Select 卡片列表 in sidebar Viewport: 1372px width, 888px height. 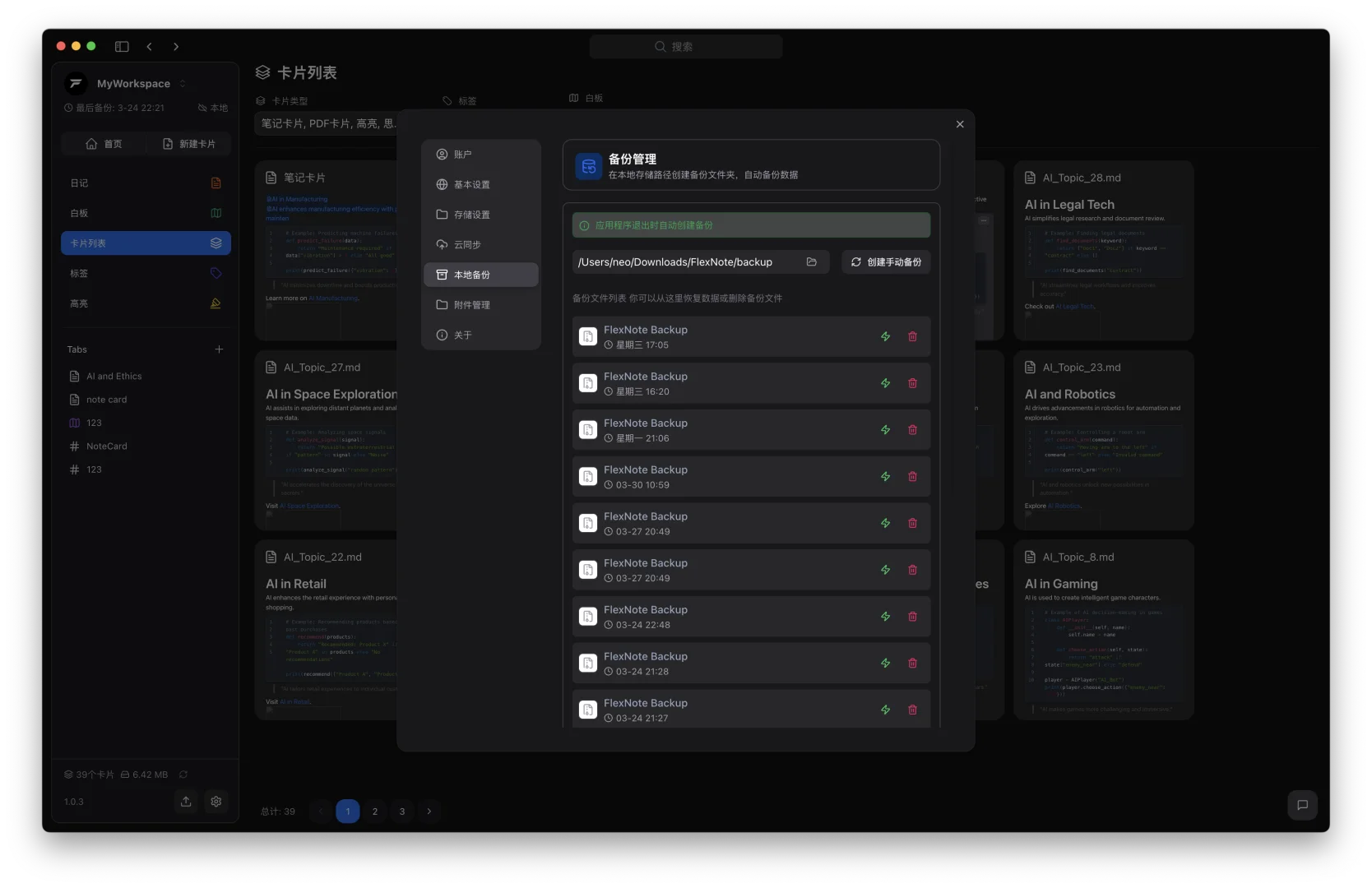click(146, 243)
